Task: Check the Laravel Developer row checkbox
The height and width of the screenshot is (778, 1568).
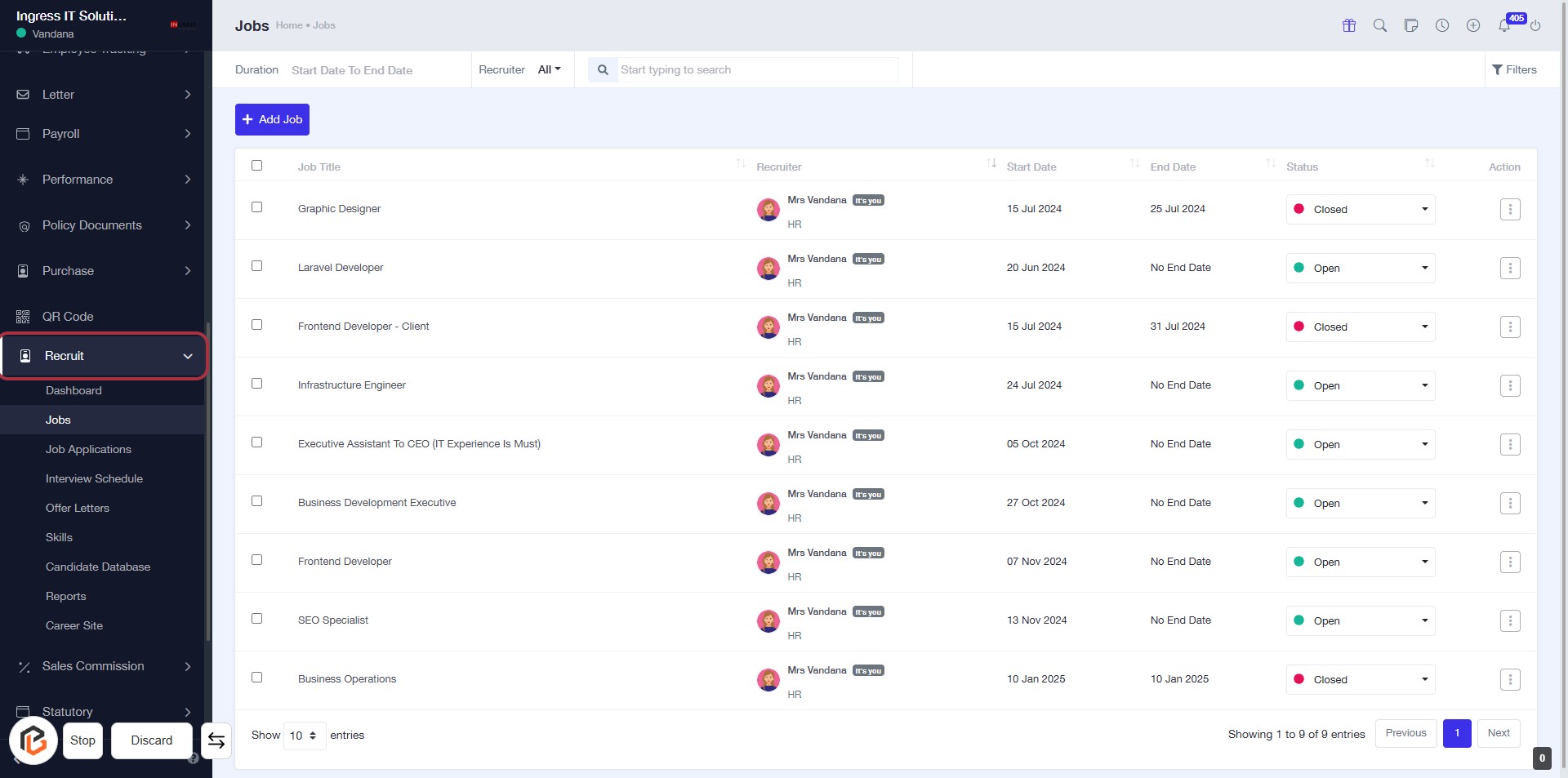Action: 257,266
